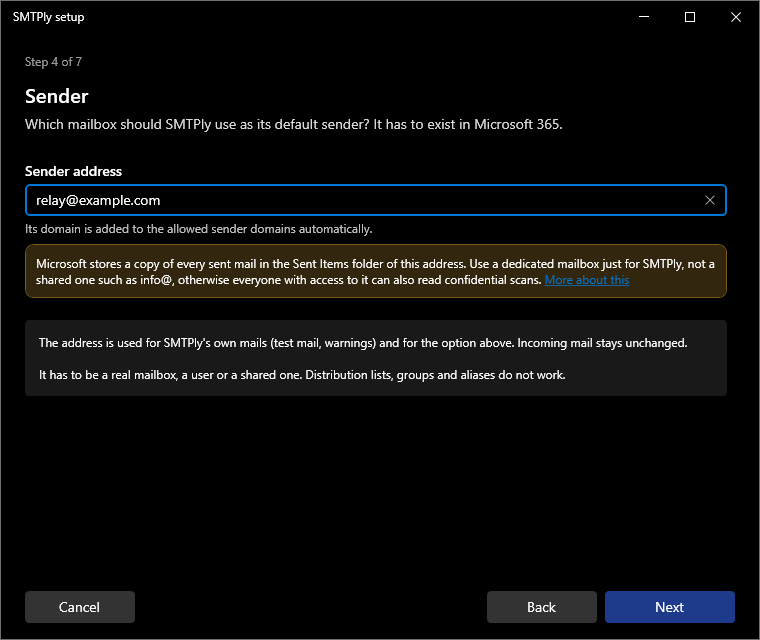Select the 'Its domain is added' hint text

click(x=199, y=229)
